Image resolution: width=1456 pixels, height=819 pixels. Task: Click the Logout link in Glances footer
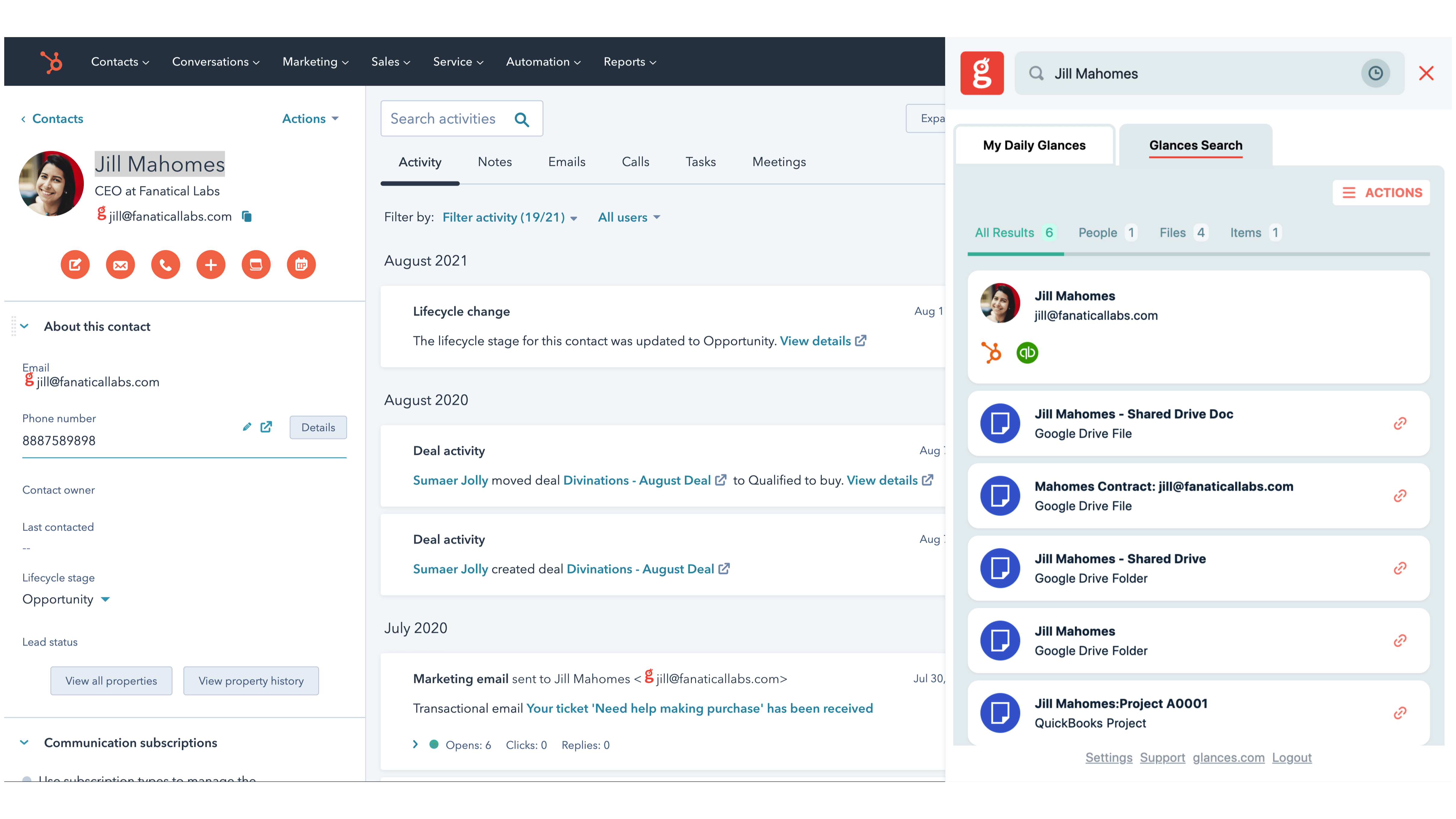pos(1292,757)
